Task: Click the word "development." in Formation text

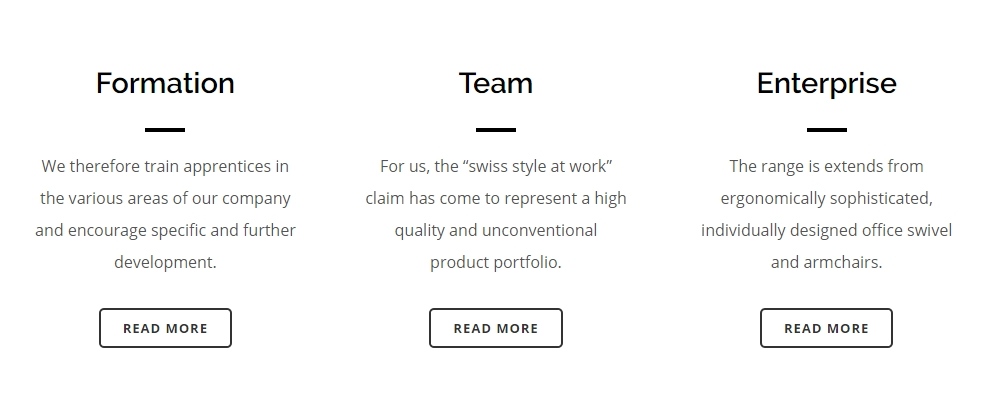Action: point(165,262)
